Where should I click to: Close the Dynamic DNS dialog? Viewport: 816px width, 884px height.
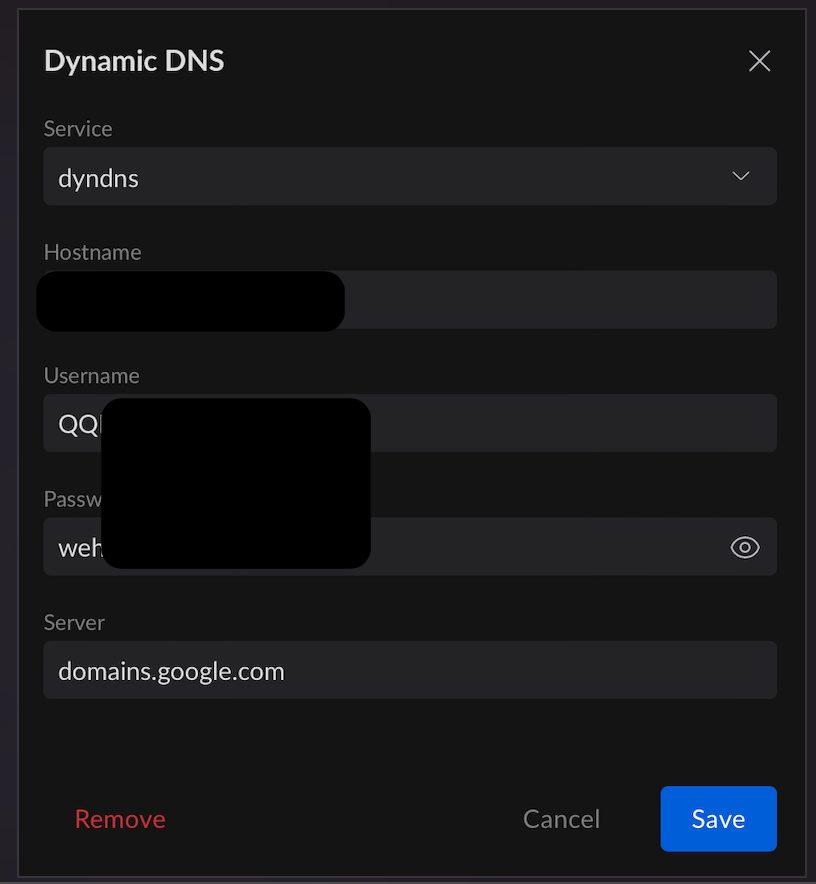759,61
